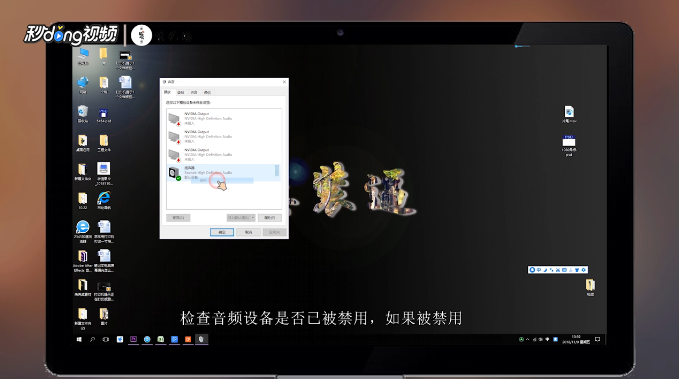
Task: Open the Recycle Bin desktop icon
Action: click(x=83, y=114)
